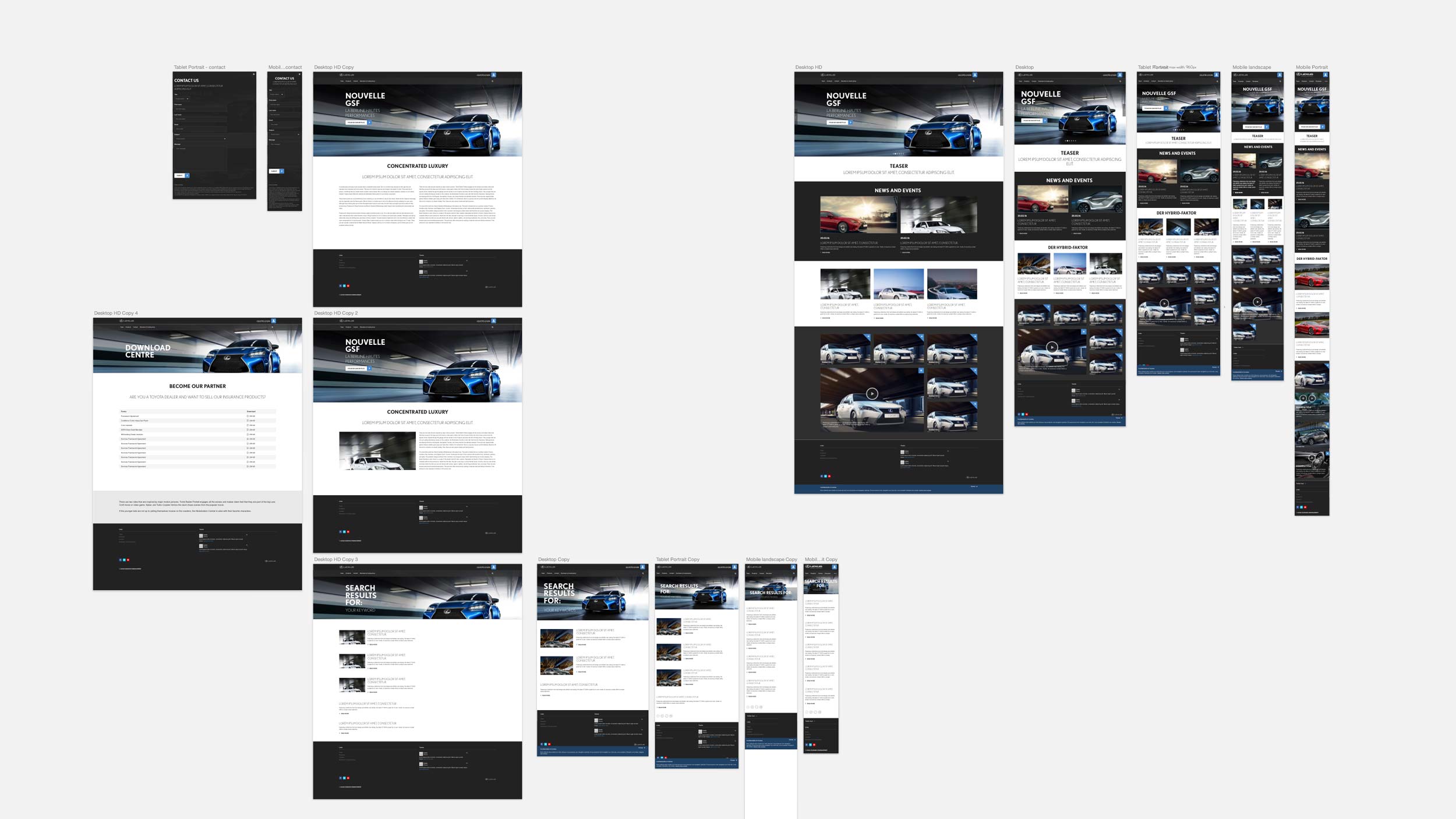Image resolution: width=1456 pixels, height=819 pixels.
Task: Click blue arrow next to Submit in Tablet contact
Action: click(187, 175)
